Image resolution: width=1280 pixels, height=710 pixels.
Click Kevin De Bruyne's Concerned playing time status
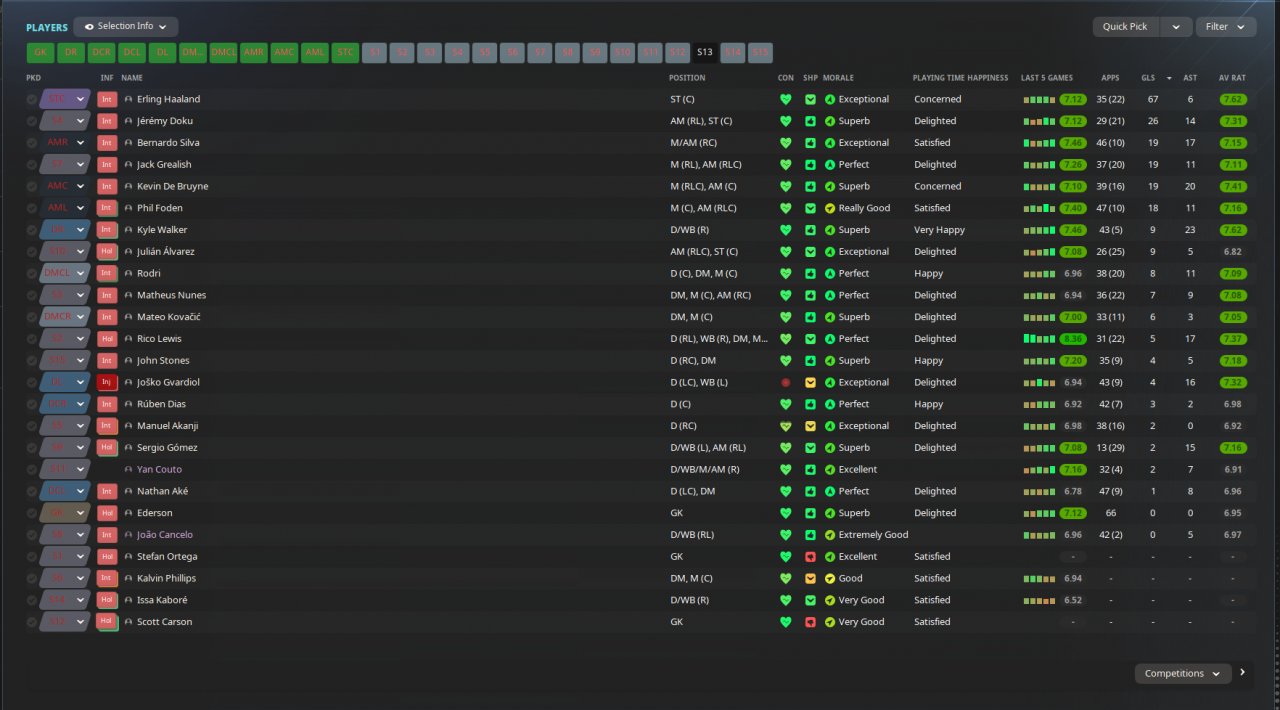click(937, 186)
